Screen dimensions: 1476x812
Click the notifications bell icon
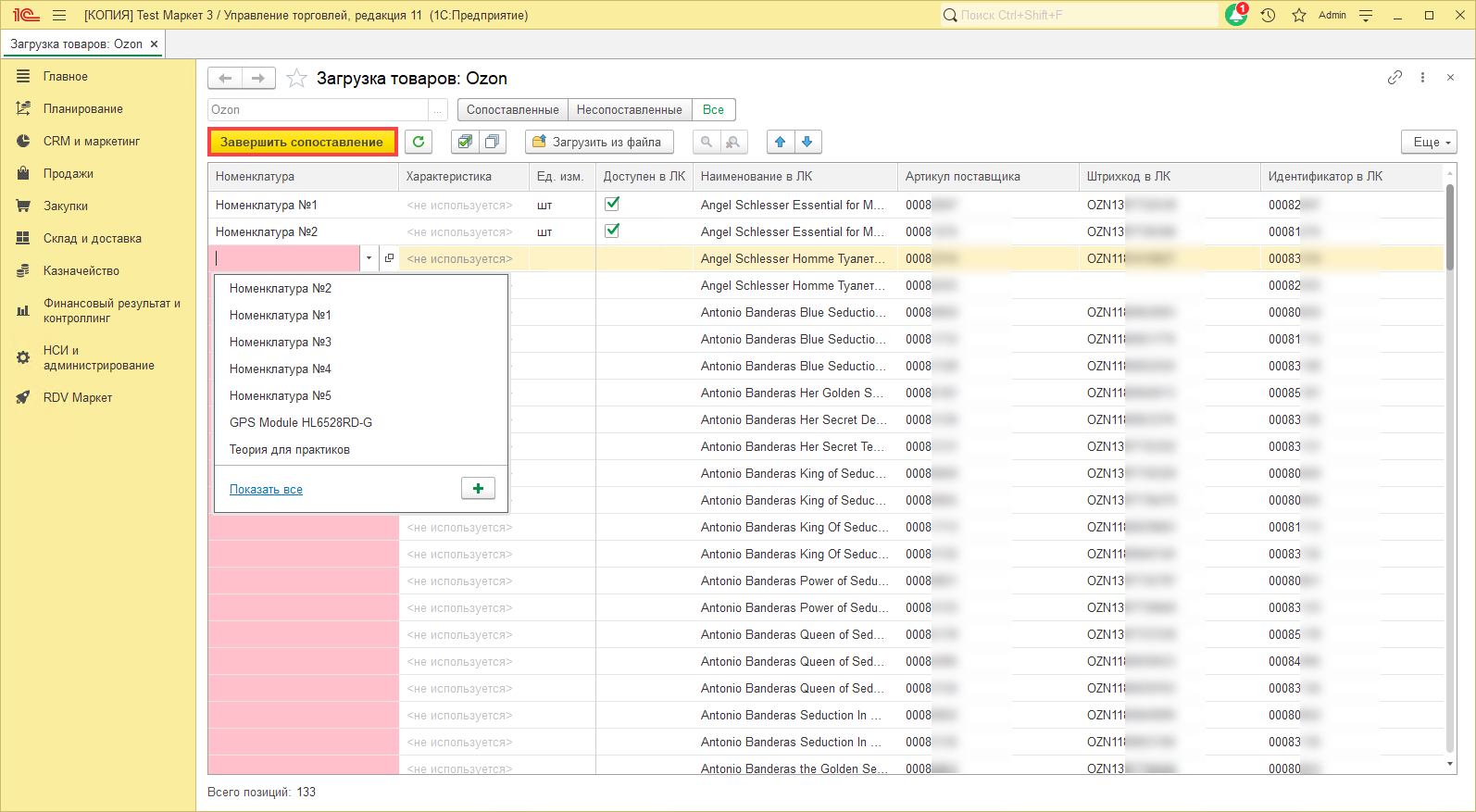point(1235,16)
